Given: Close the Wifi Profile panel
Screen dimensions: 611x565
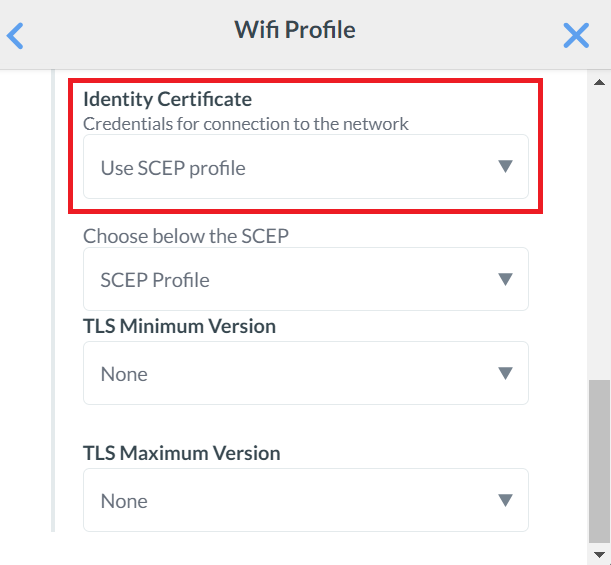Looking at the screenshot, I should [x=576, y=36].
